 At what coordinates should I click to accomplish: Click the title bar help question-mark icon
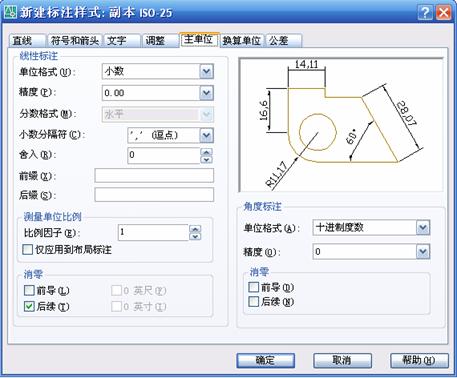pyautogui.click(x=425, y=13)
